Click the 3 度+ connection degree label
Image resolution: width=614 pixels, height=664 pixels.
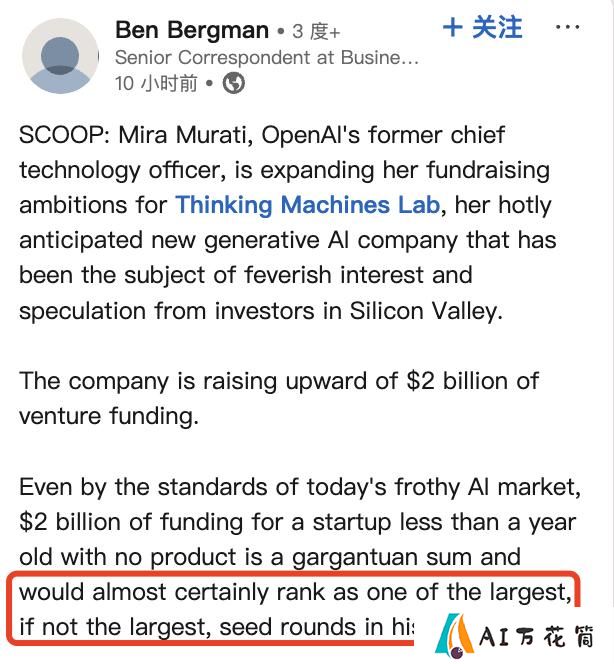click(316, 31)
